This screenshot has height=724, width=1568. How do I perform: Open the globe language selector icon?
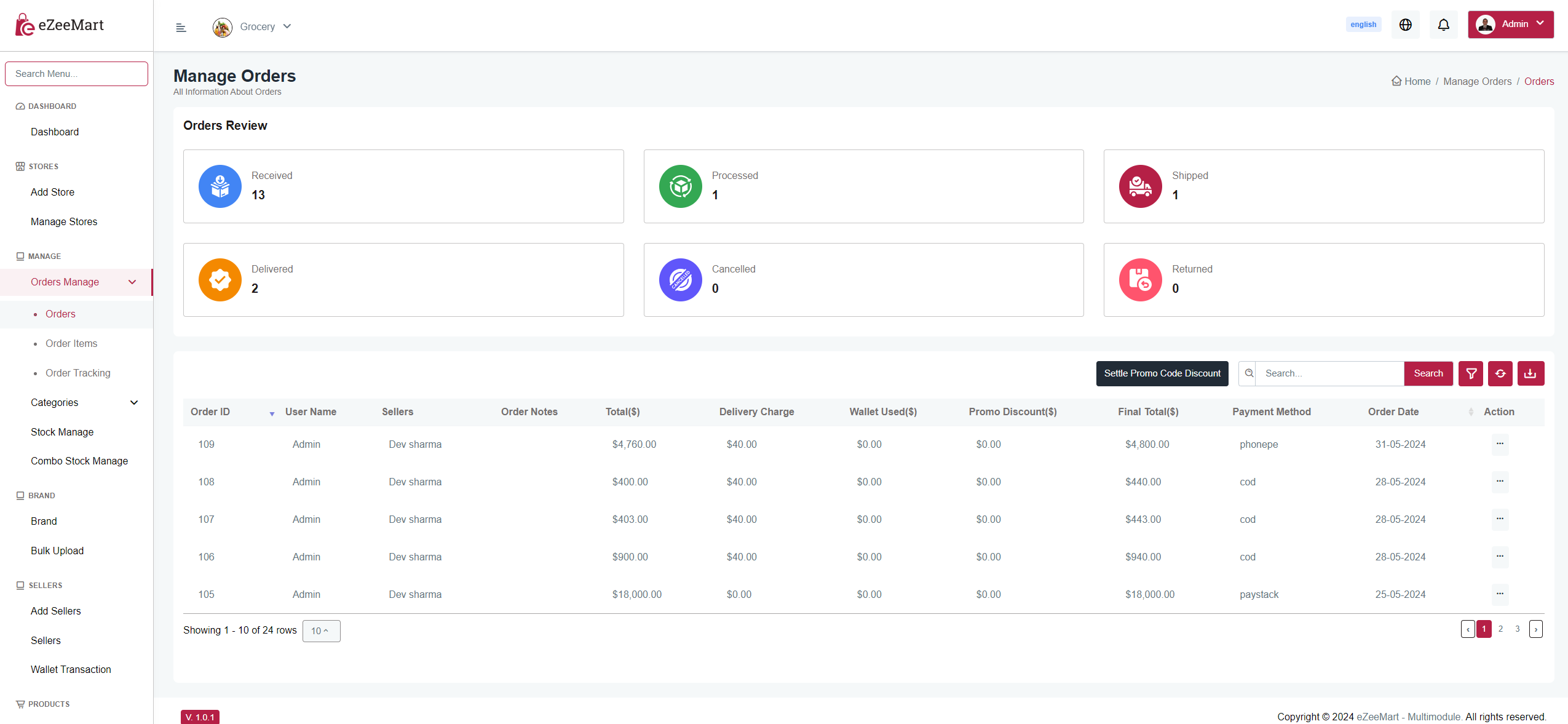[1406, 25]
